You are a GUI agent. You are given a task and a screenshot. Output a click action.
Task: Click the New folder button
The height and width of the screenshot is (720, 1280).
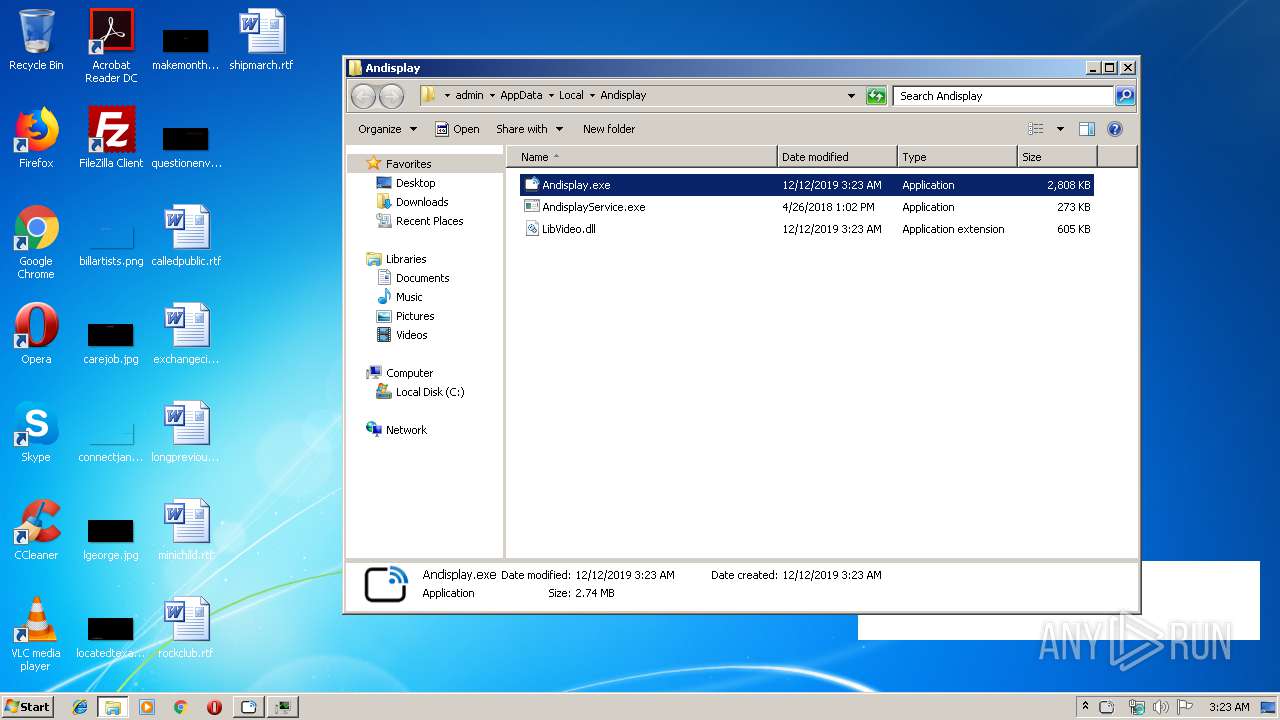coord(608,129)
